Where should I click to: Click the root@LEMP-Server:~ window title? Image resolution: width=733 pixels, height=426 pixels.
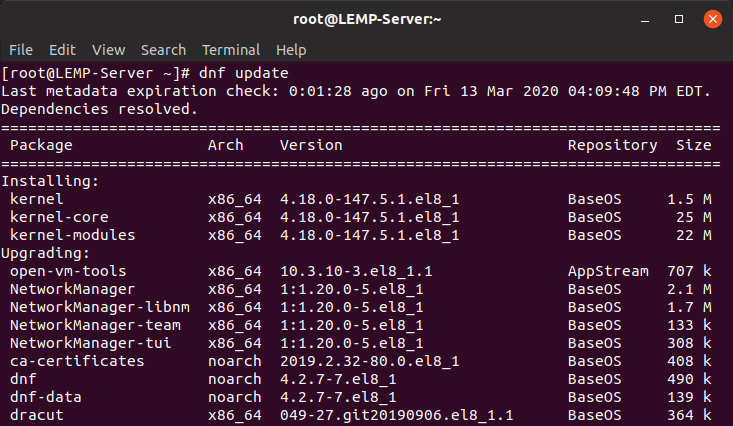click(367, 19)
